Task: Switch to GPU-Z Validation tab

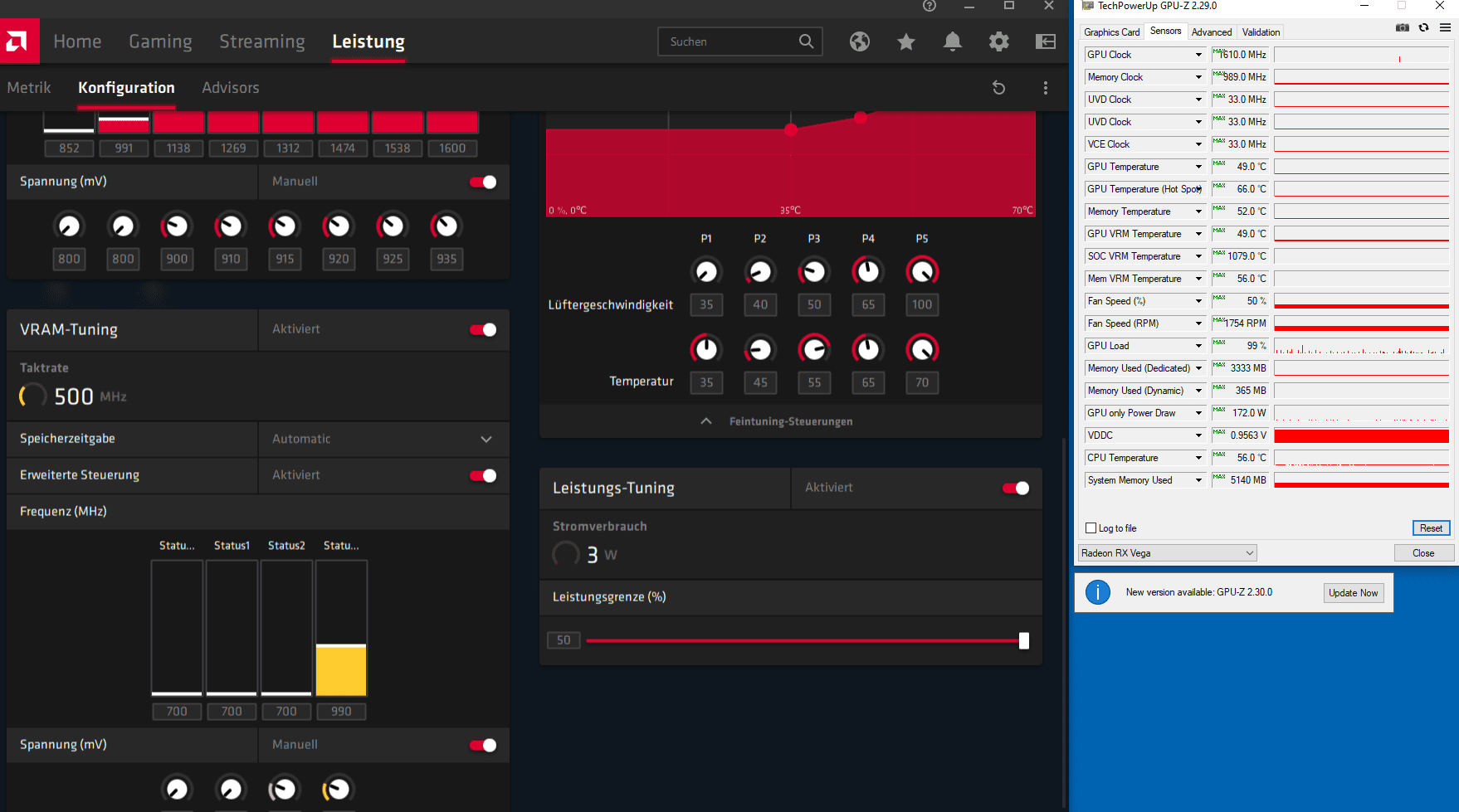Action: click(1261, 32)
